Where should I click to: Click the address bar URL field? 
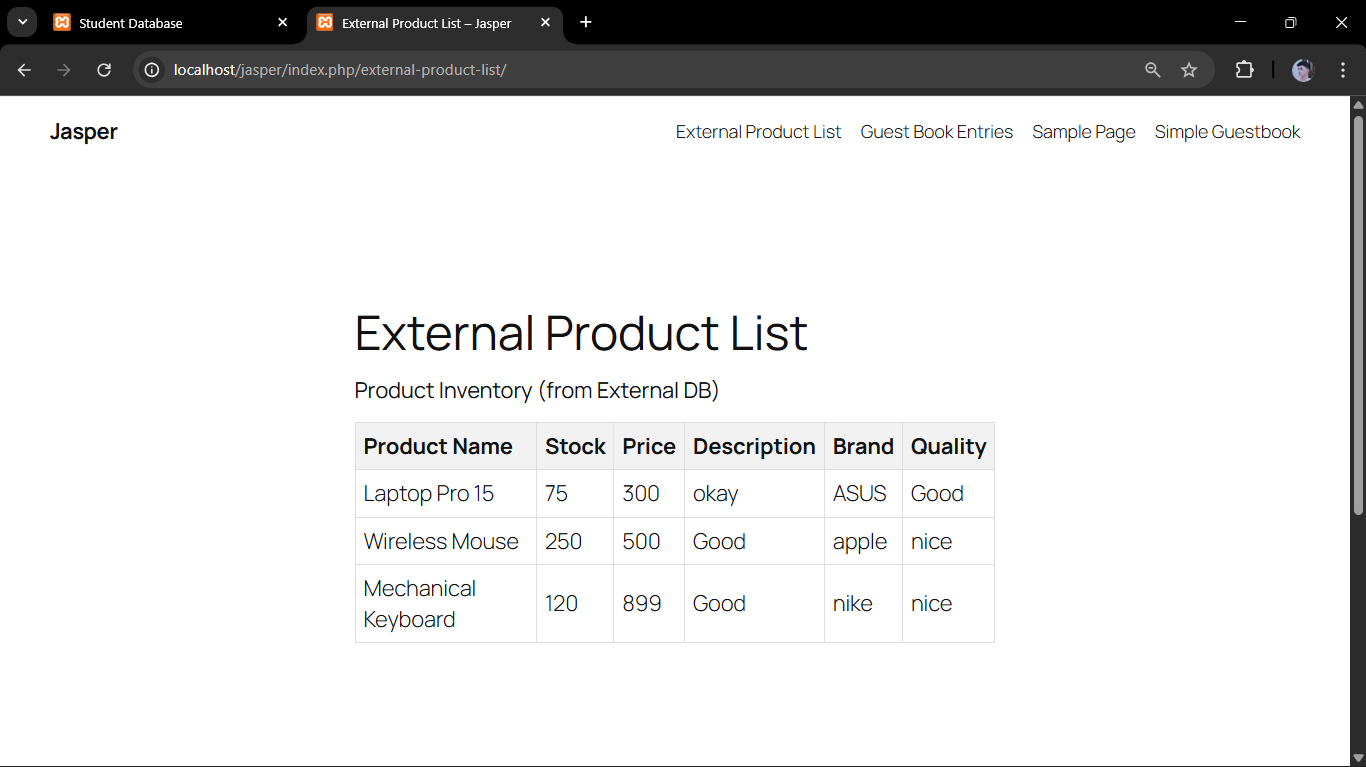(640, 70)
